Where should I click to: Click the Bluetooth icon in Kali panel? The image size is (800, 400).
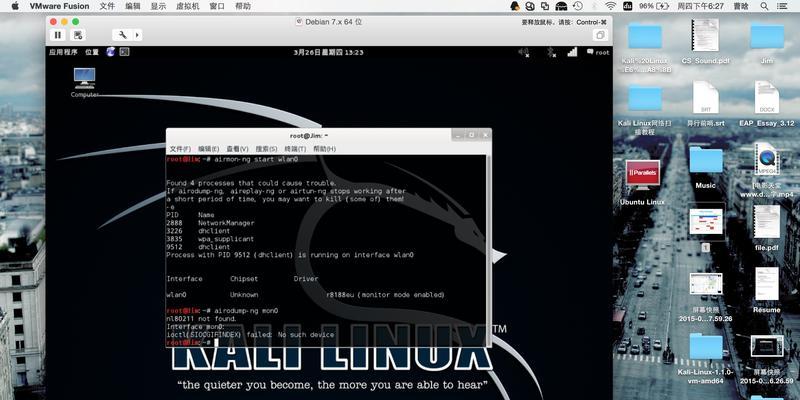(x=552, y=52)
